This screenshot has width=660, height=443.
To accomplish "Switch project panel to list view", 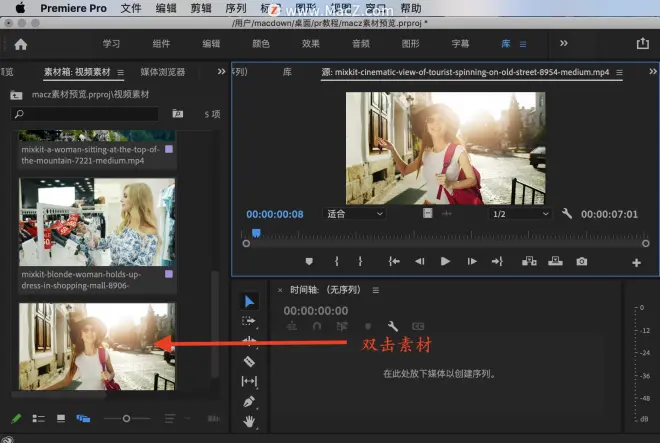I will (39, 418).
